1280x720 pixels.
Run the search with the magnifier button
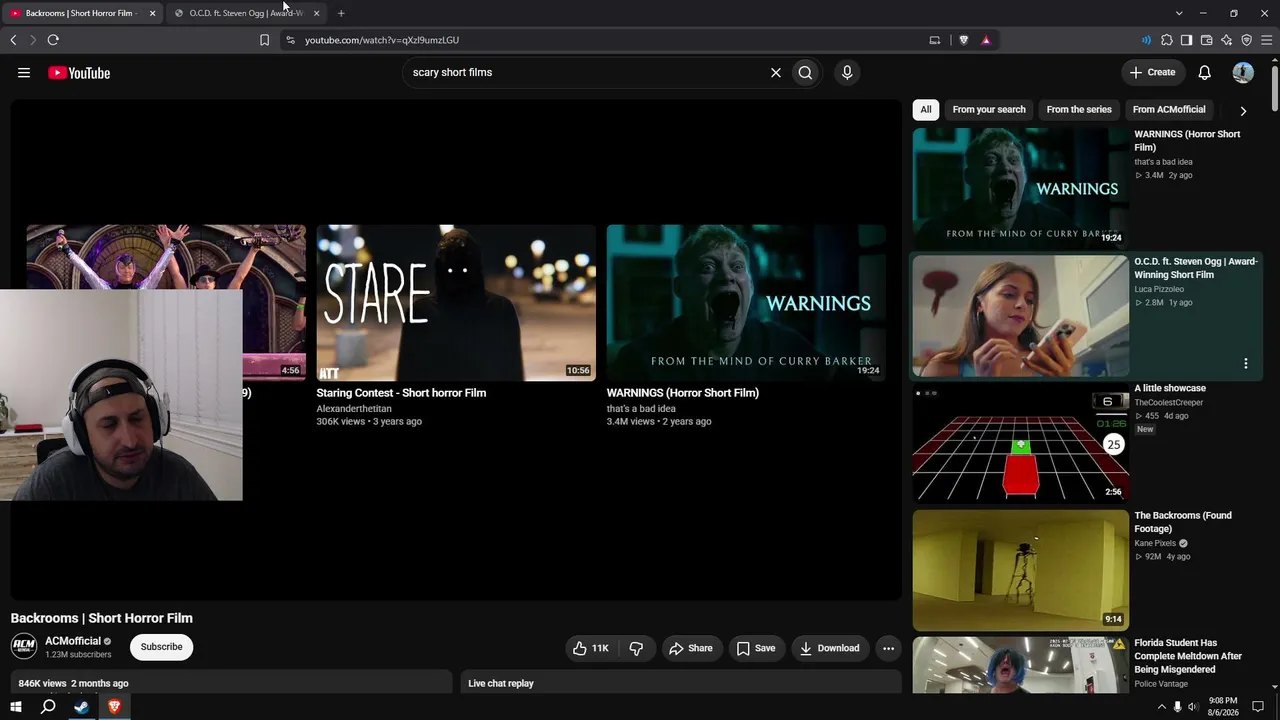click(805, 73)
